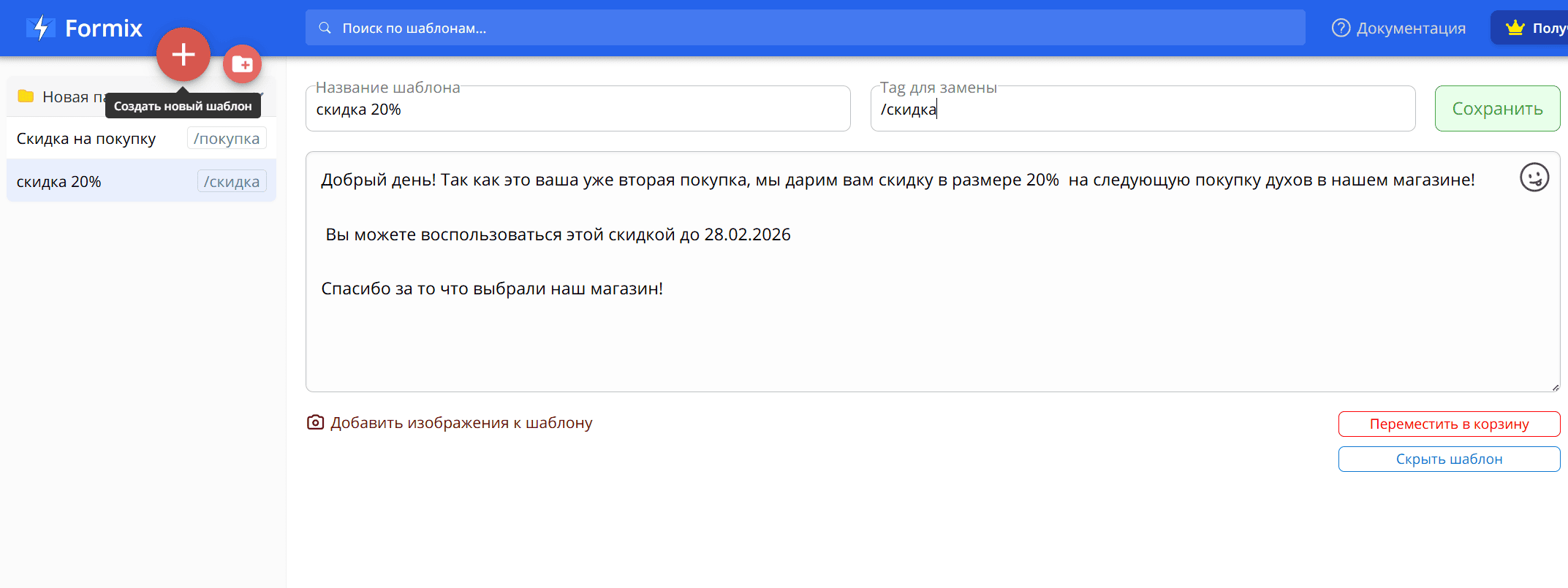The height and width of the screenshot is (588, 1568).
Task: Focus the Поиск по шаблонам search field
Action: coord(804,28)
